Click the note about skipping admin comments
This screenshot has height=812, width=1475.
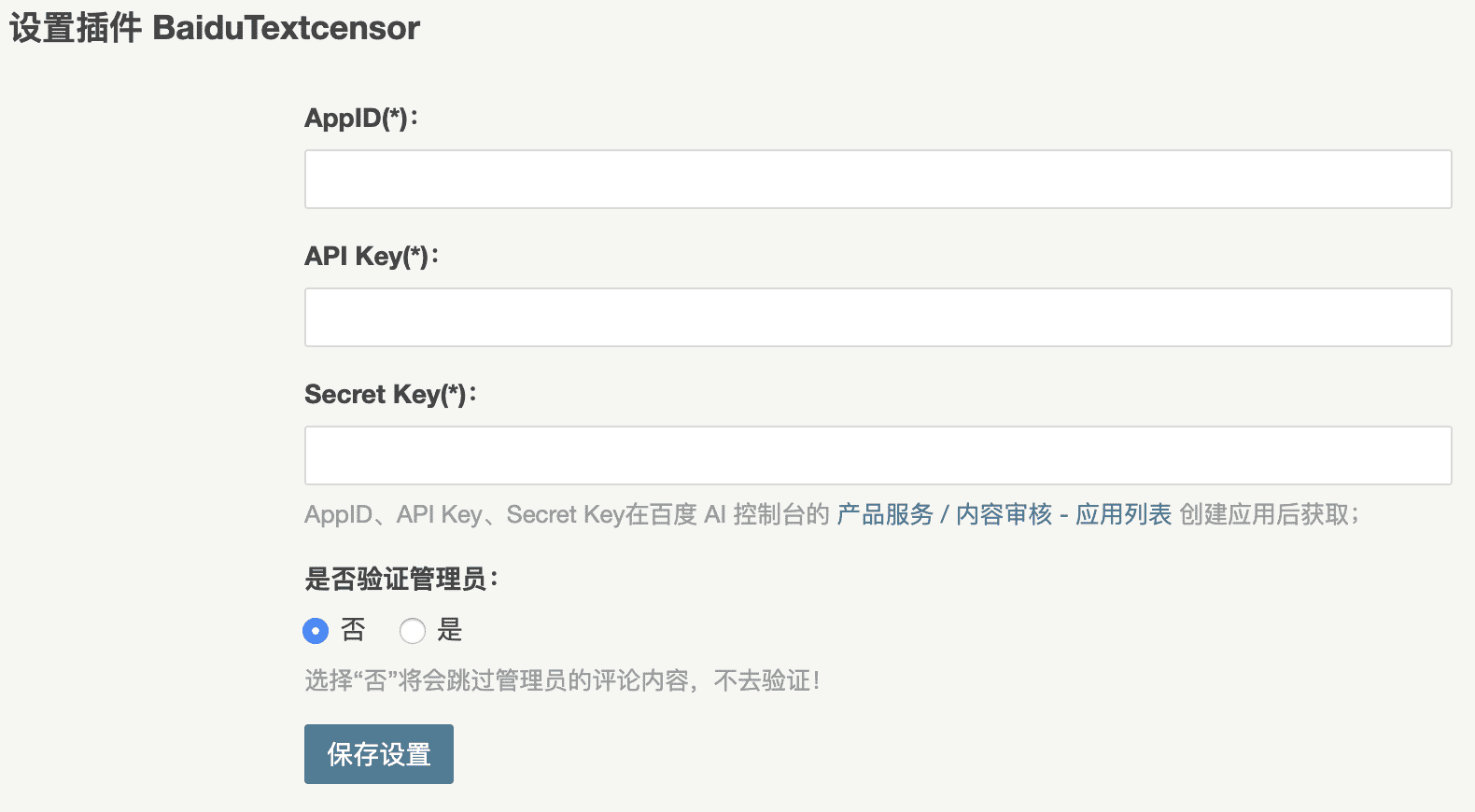click(x=563, y=681)
